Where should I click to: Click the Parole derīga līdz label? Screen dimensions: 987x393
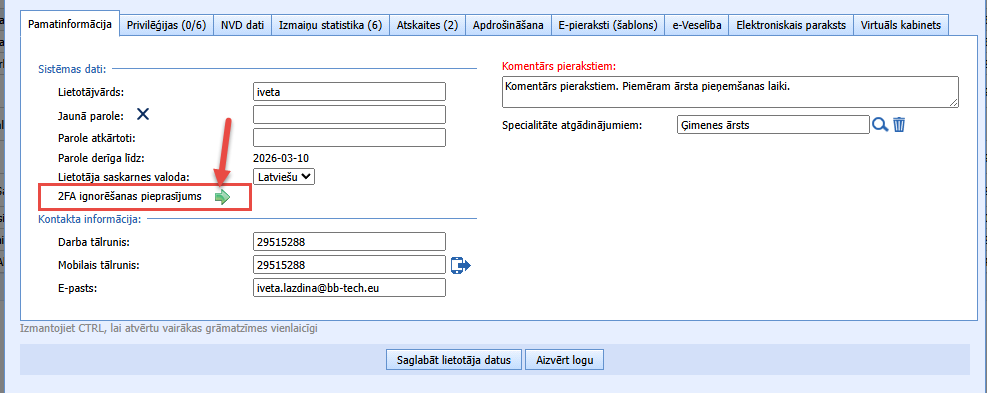pyautogui.click(x=101, y=158)
